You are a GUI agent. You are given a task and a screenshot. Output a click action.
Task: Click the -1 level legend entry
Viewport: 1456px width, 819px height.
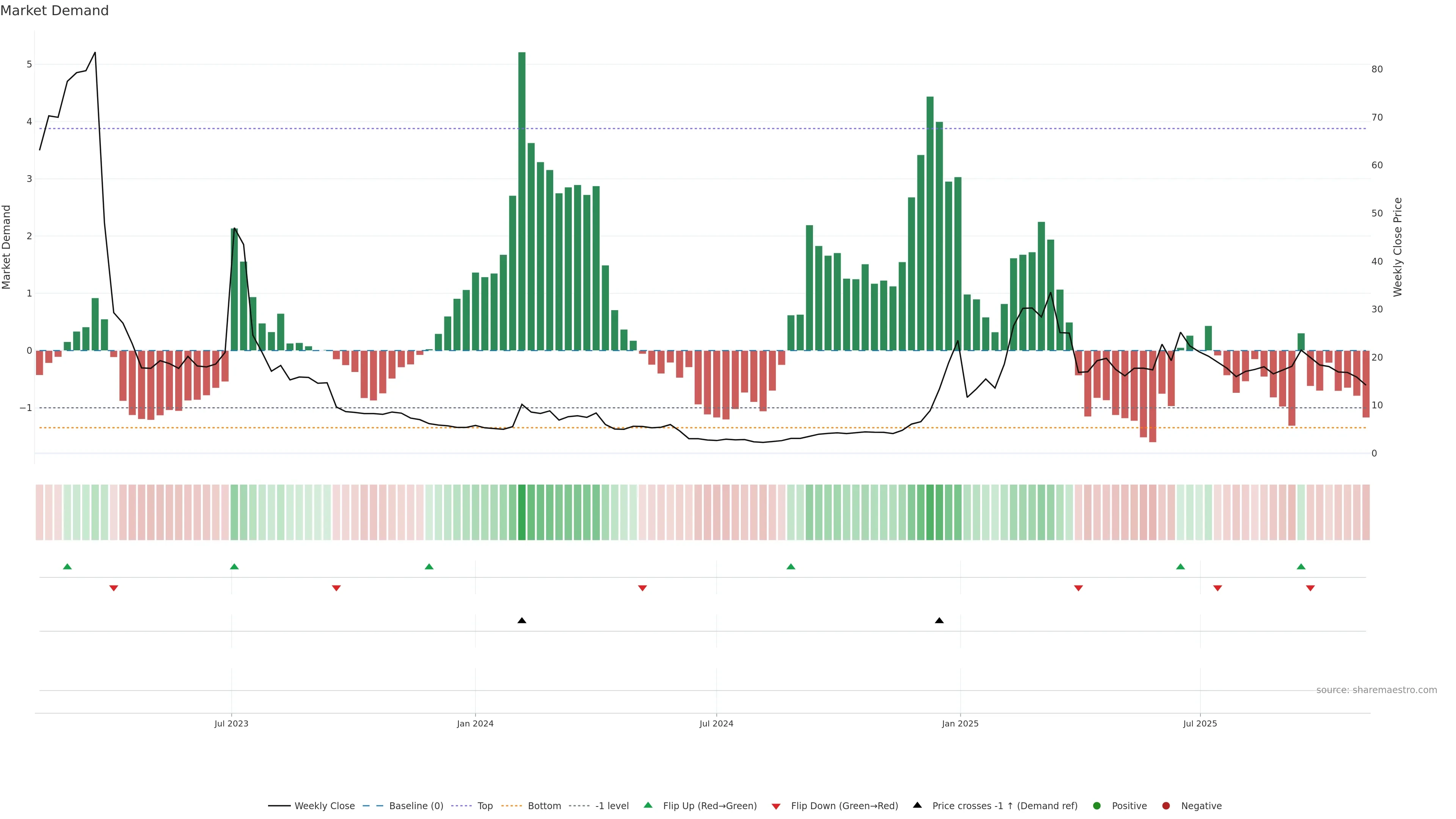pyautogui.click(x=612, y=806)
